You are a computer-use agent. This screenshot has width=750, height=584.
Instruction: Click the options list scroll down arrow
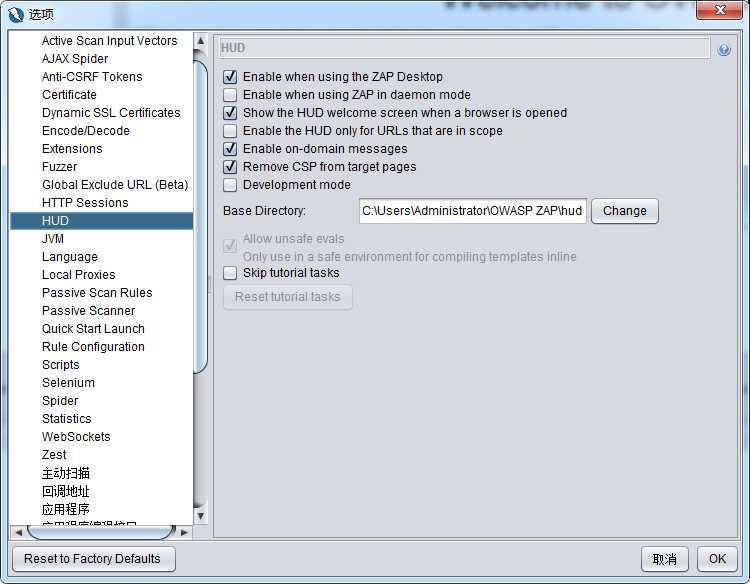[x=200, y=516]
